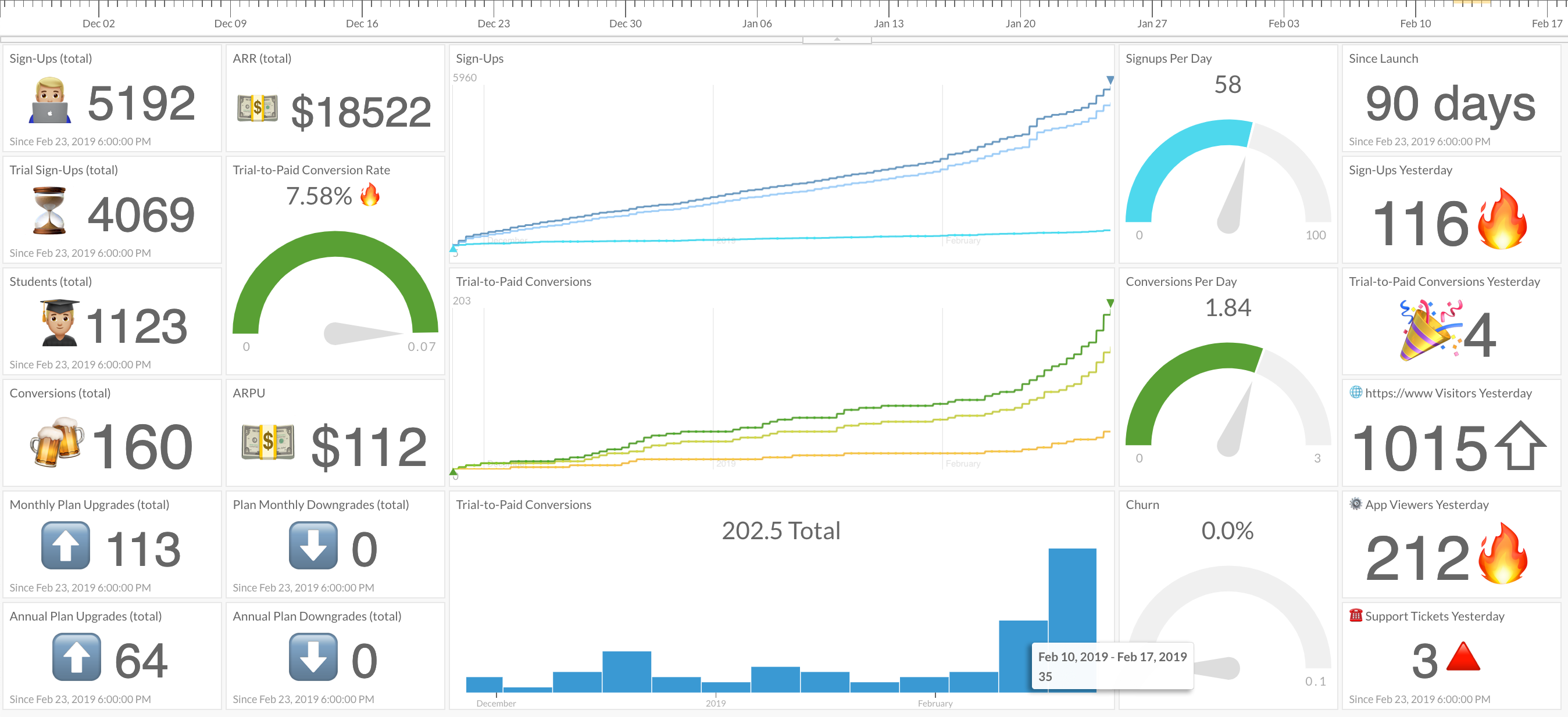Click the hourglass icon in Trial Sign-Ups
This screenshot has width=1568, height=717.
[x=49, y=211]
